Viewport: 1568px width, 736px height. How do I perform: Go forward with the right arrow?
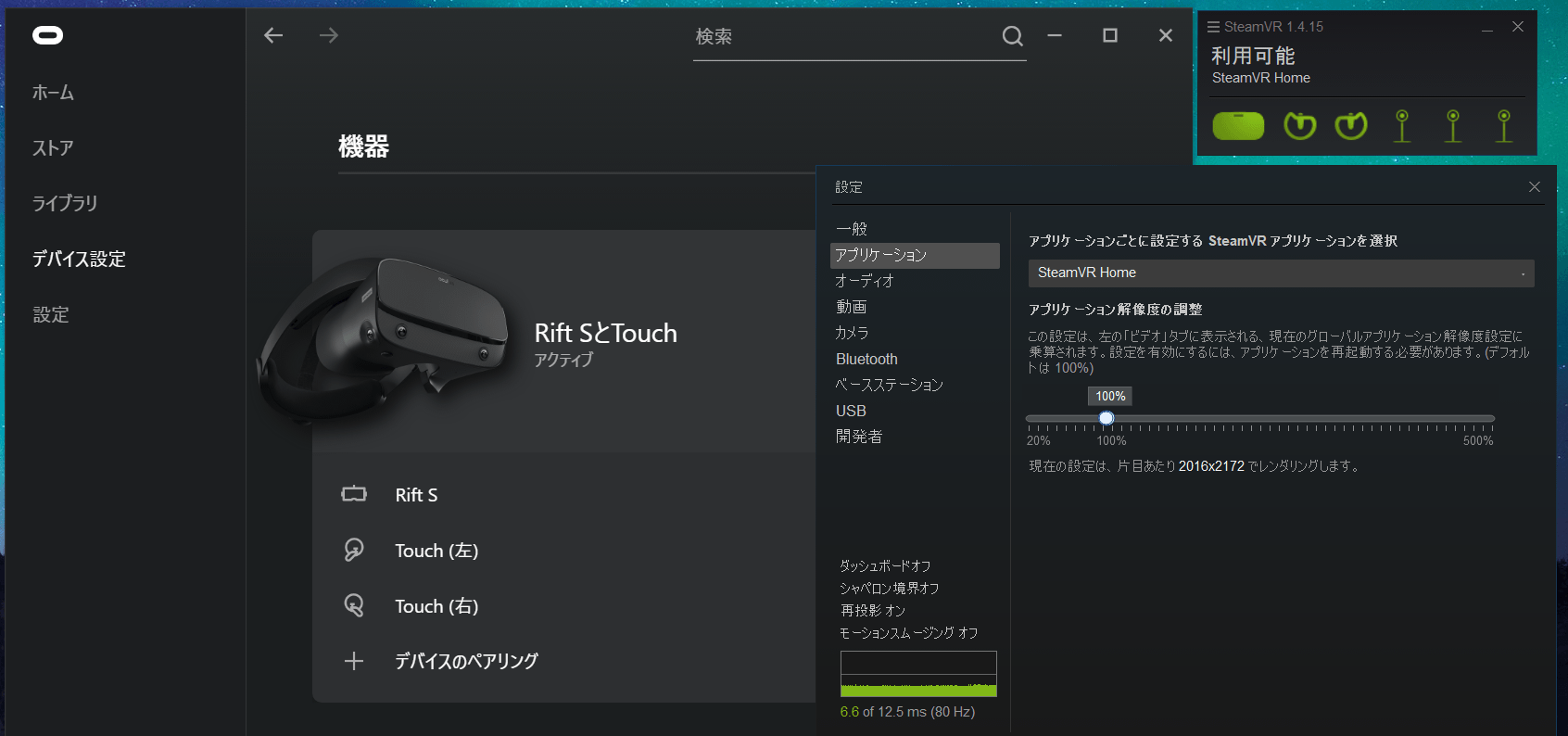tap(329, 35)
